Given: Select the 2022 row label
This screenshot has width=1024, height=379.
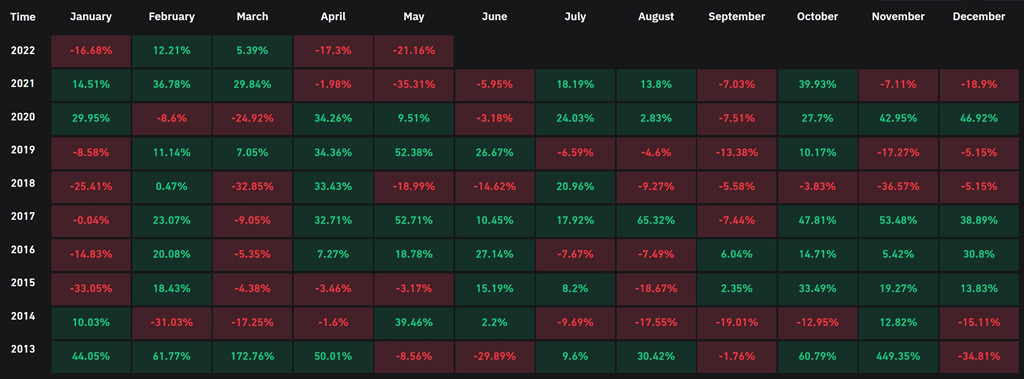Looking at the screenshot, I should point(22,51).
